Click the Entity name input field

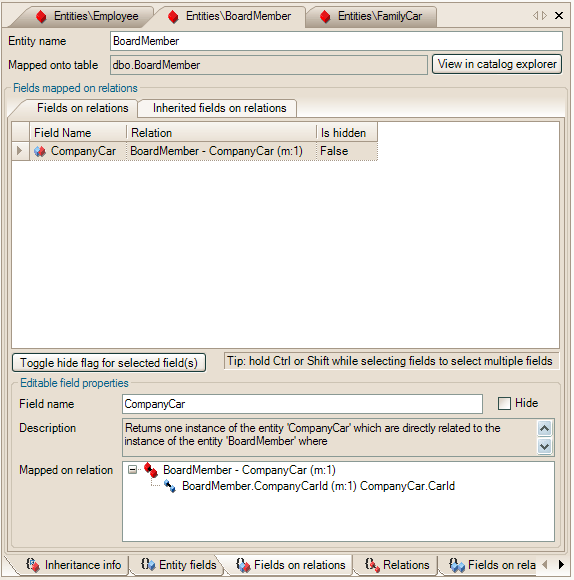[x=336, y=41]
